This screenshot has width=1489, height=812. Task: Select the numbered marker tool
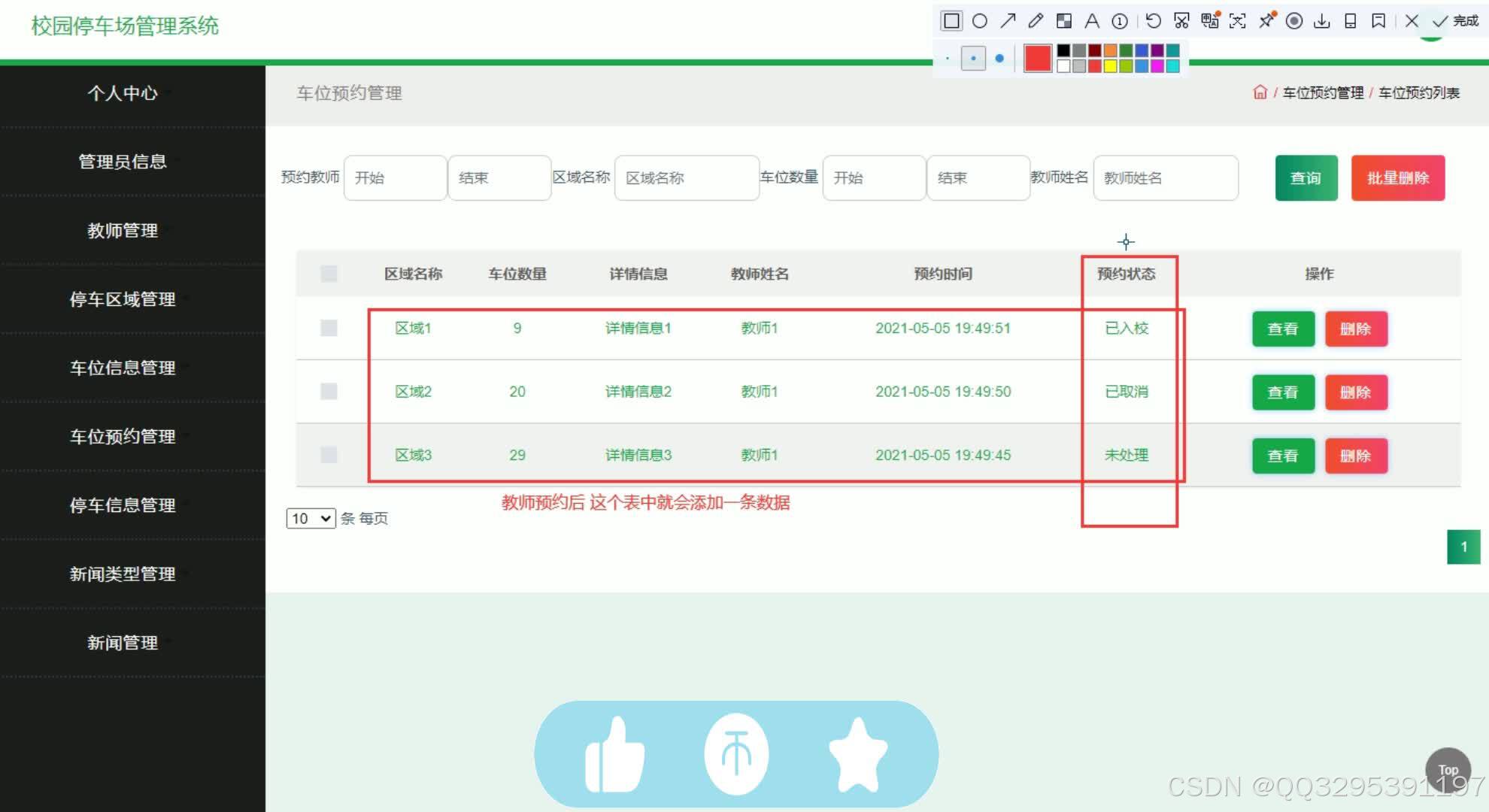[x=1120, y=21]
